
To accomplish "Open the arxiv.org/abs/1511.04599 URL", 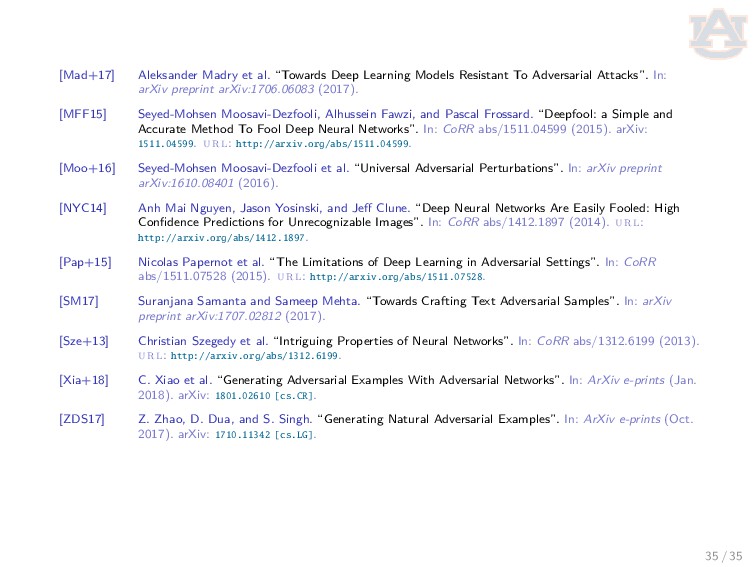I will click(x=323, y=144).
